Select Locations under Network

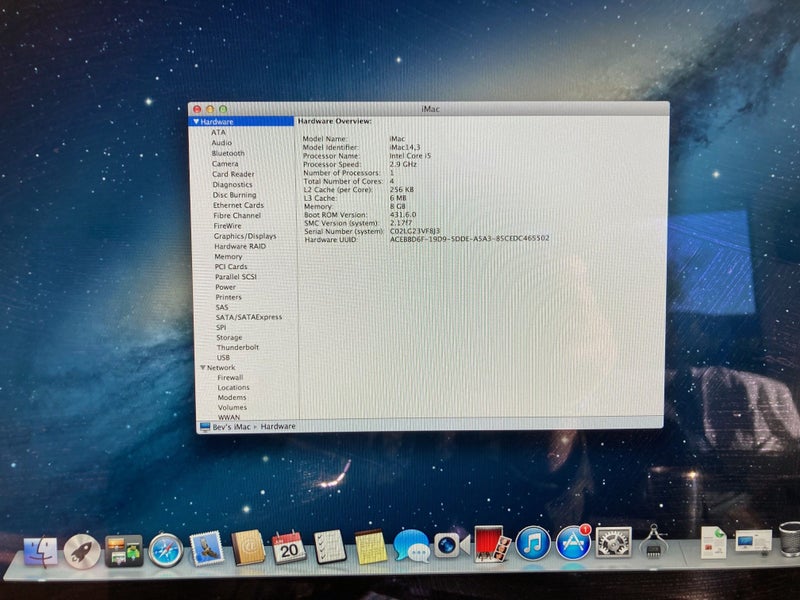[x=233, y=387]
